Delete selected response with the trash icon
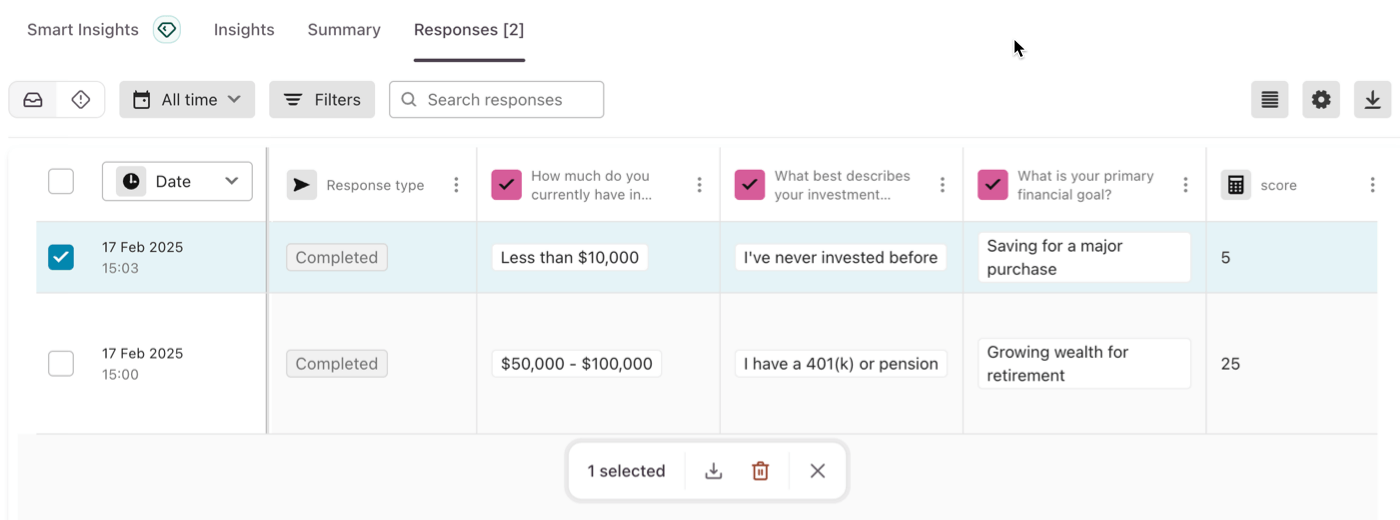 [x=760, y=471]
